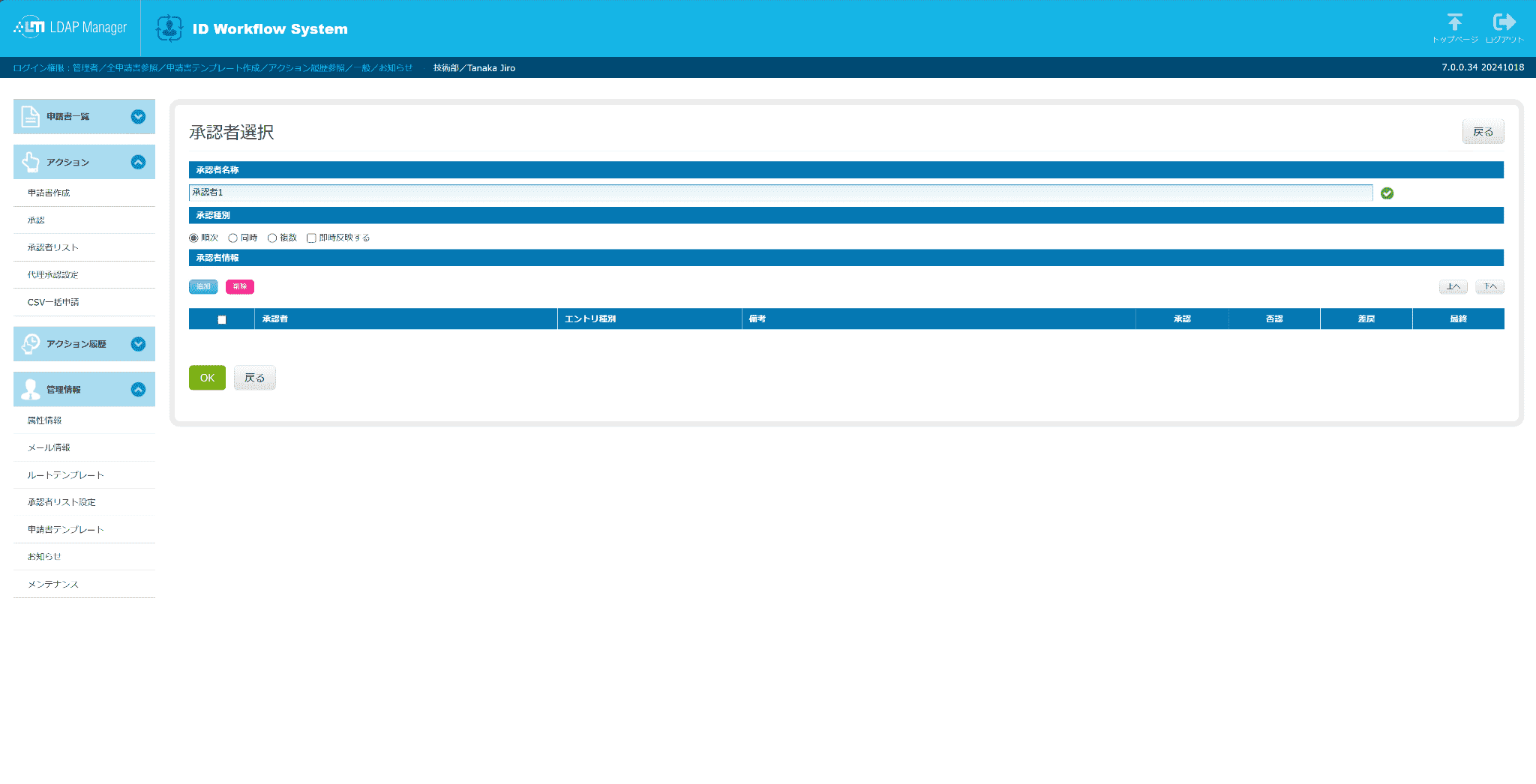Select the 順次 approval type radio
This screenshot has height=784, width=1536.
pyautogui.click(x=193, y=238)
